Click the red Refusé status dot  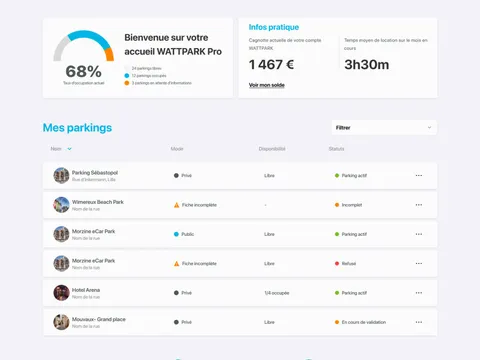[x=337, y=263]
